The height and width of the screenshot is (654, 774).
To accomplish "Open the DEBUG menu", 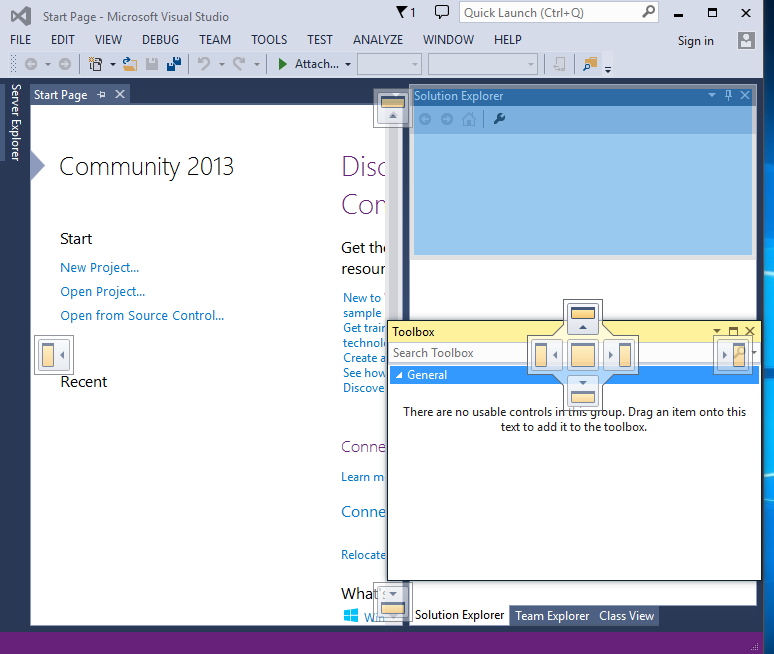I will tap(160, 39).
